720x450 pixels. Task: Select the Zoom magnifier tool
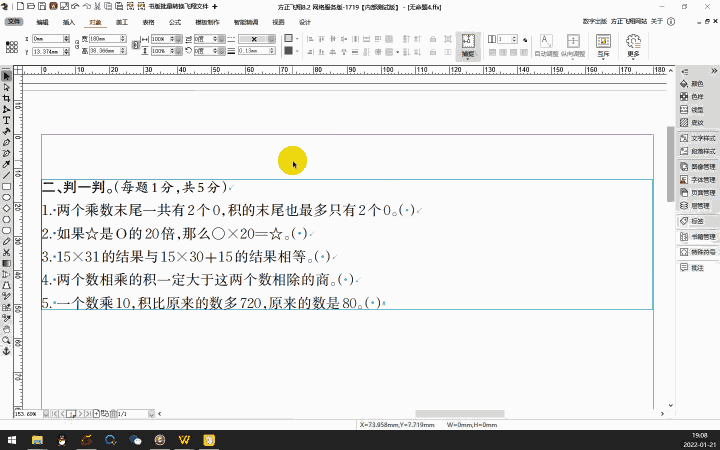(x=6, y=340)
